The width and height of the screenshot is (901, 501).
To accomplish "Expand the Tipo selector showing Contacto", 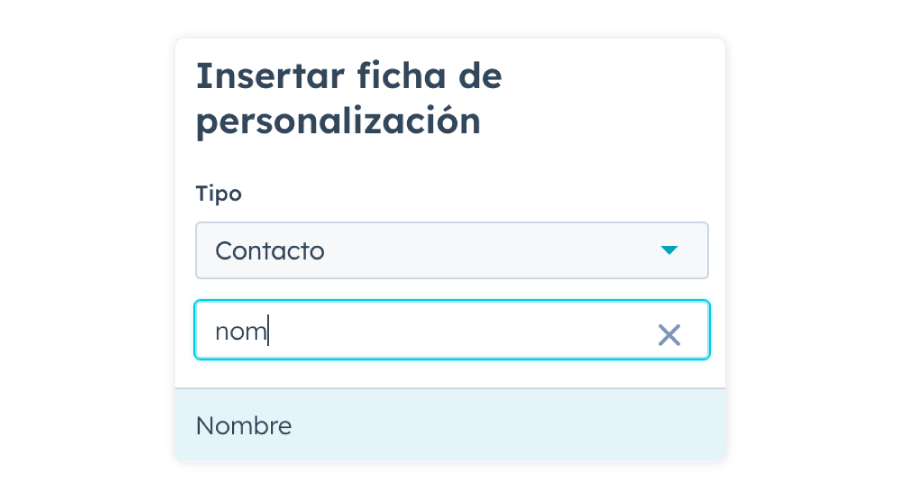I will [451, 250].
